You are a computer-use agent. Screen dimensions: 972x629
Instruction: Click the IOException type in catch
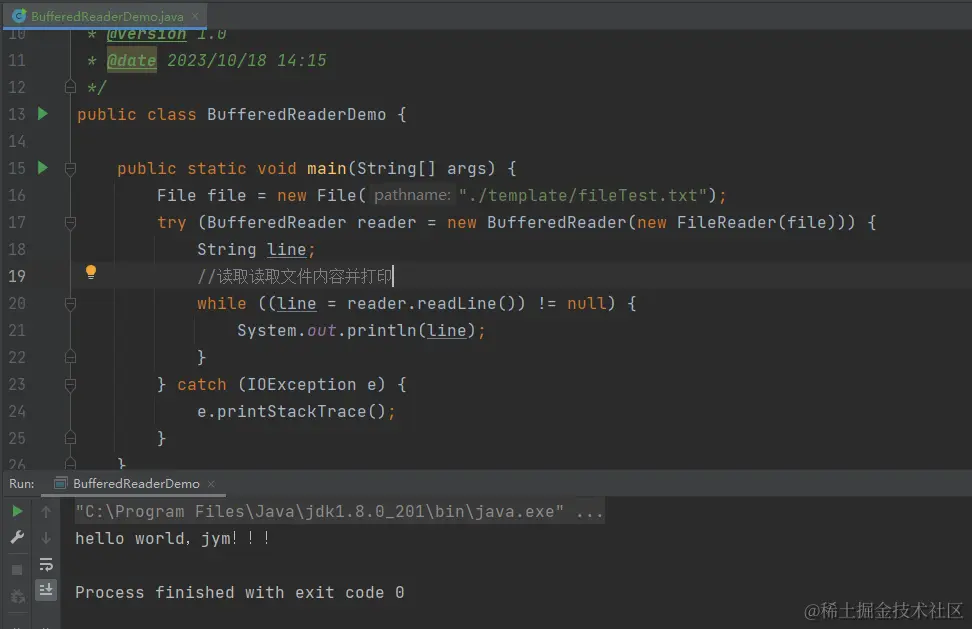pyautogui.click(x=301, y=385)
